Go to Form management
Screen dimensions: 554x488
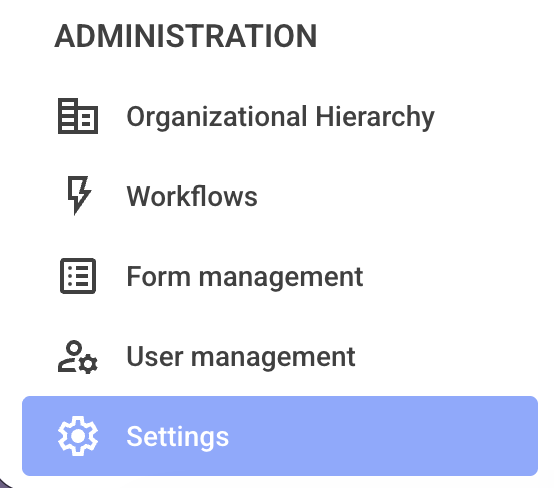coord(280,276)
